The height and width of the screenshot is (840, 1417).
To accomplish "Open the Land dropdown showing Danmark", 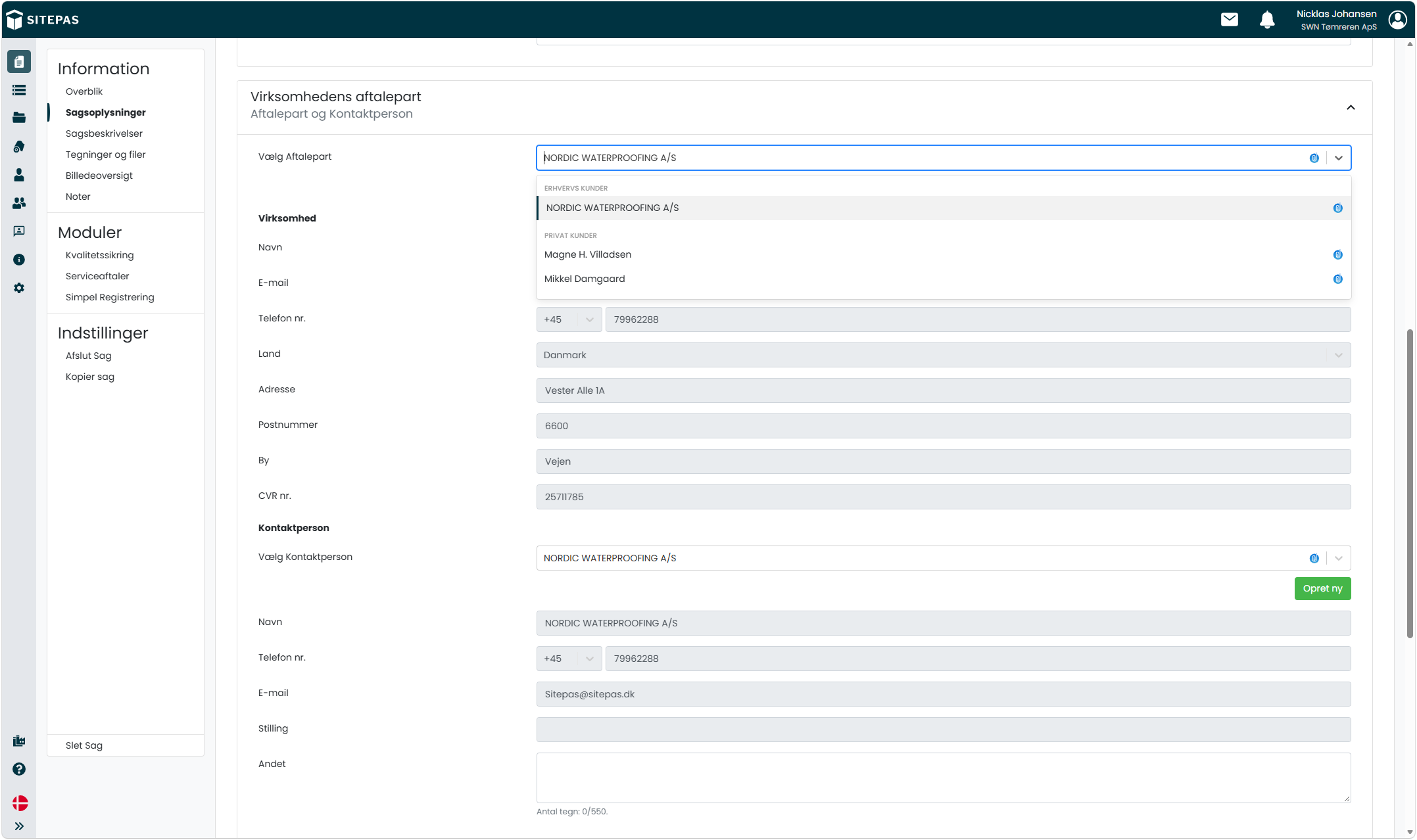I will tap(944, 355).
